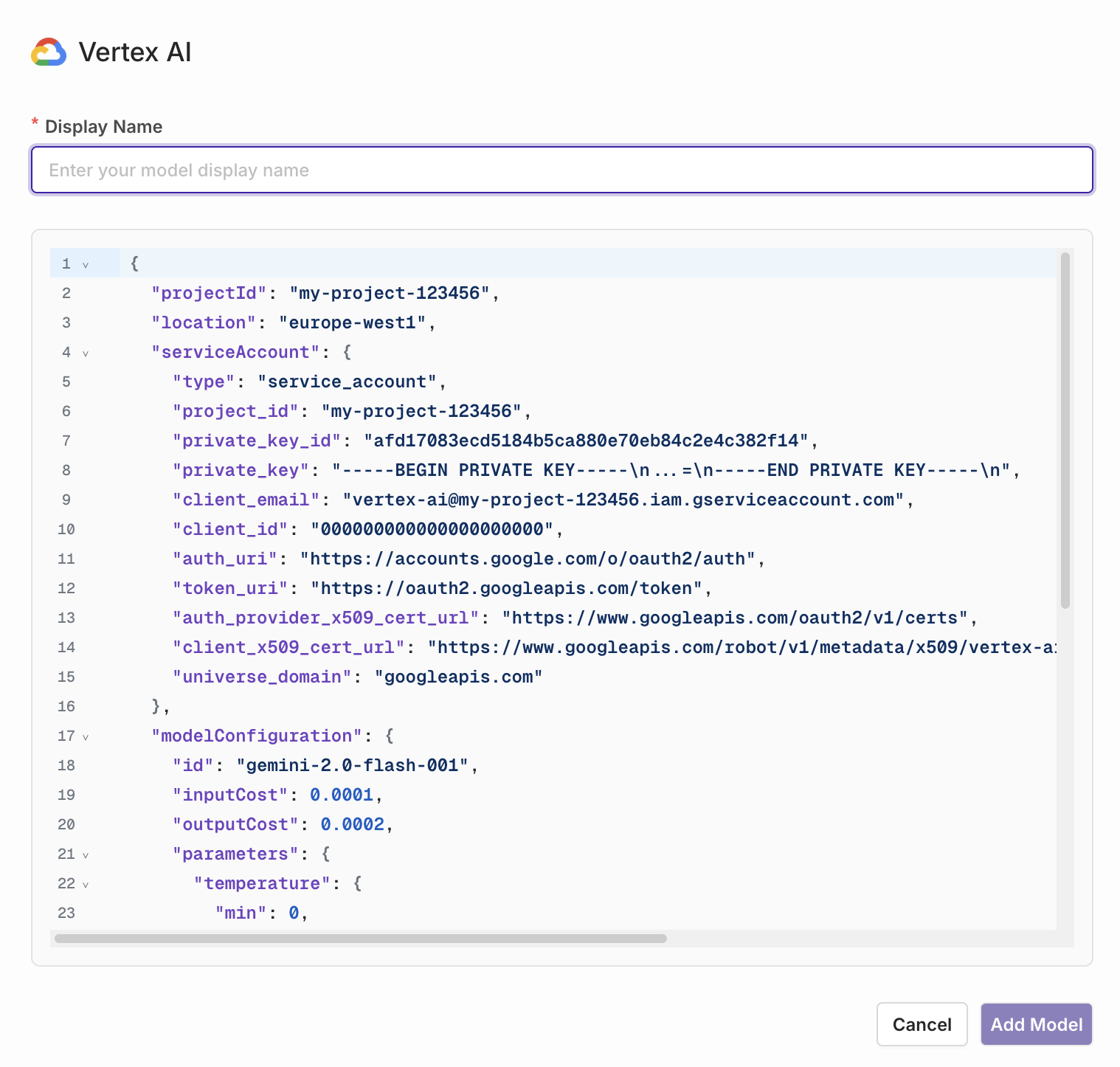Click the "projectId" key on line 2

pos(209,293)
